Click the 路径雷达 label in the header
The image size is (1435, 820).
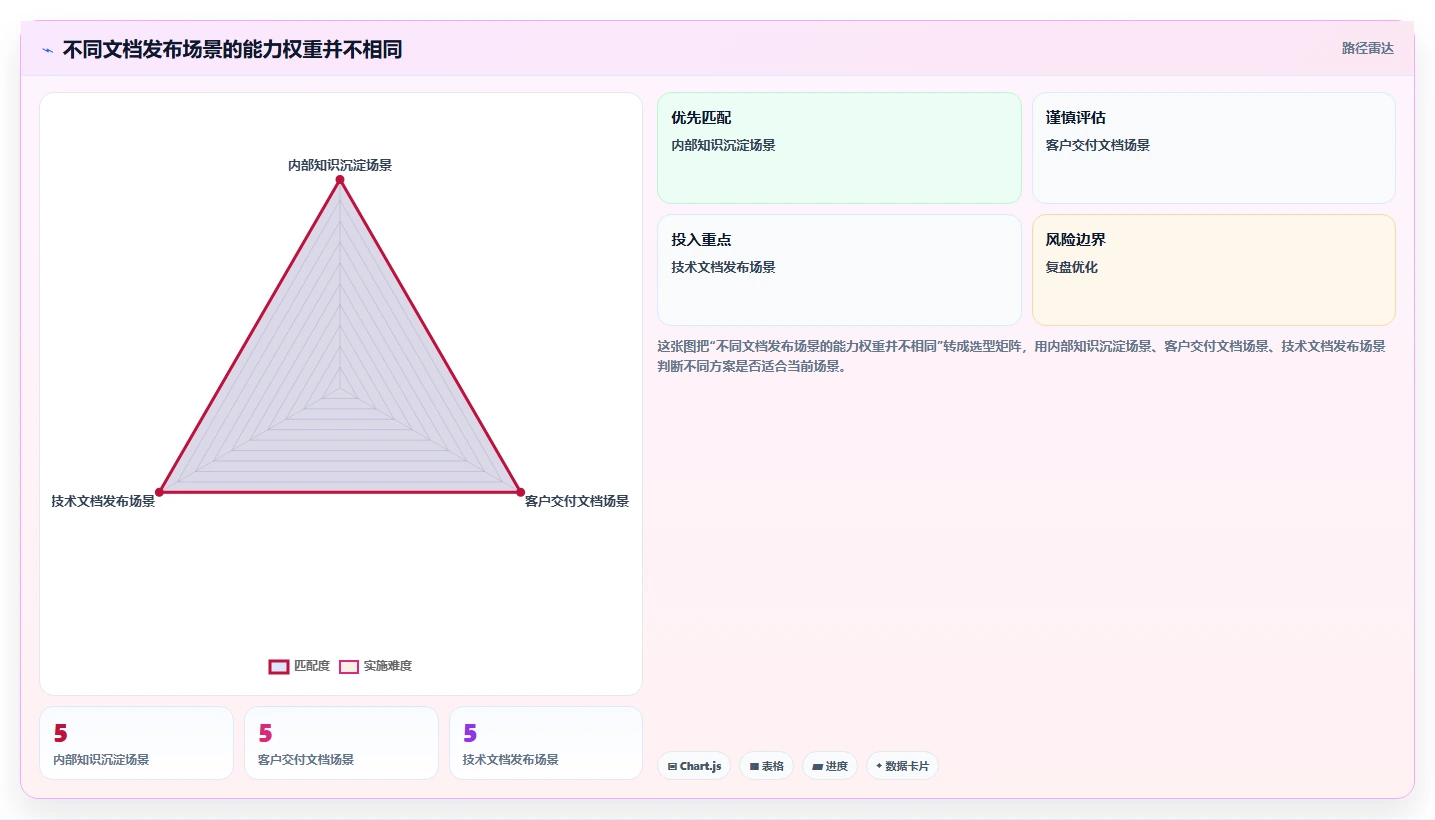click(x=1367, y=48)
